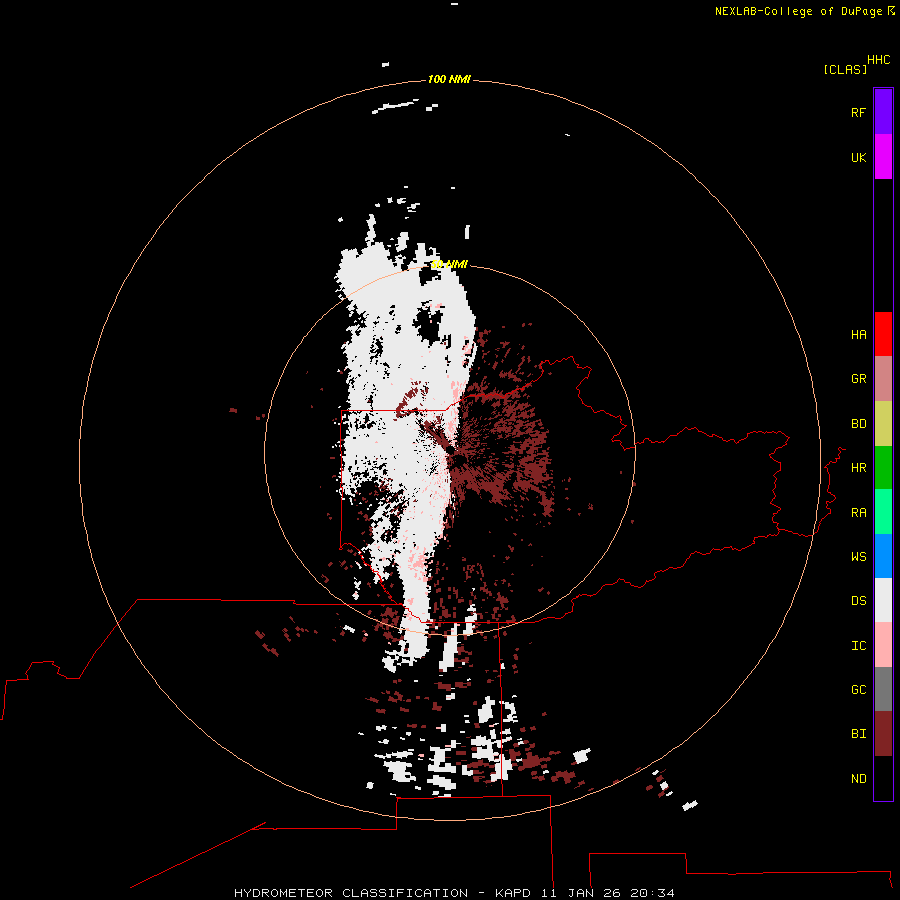Click the UK legend label
The image size is (900, 900).
(859, 158)
